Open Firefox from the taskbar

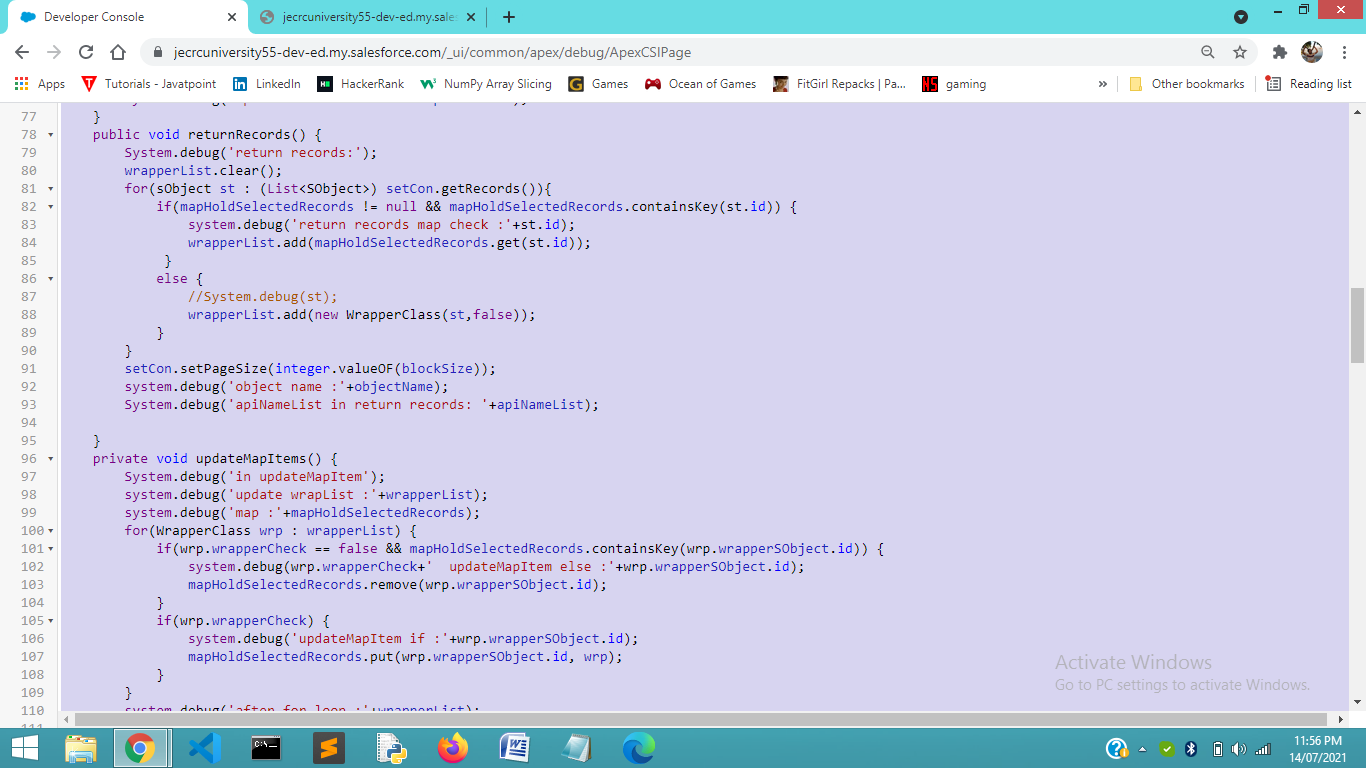[451, 747]
